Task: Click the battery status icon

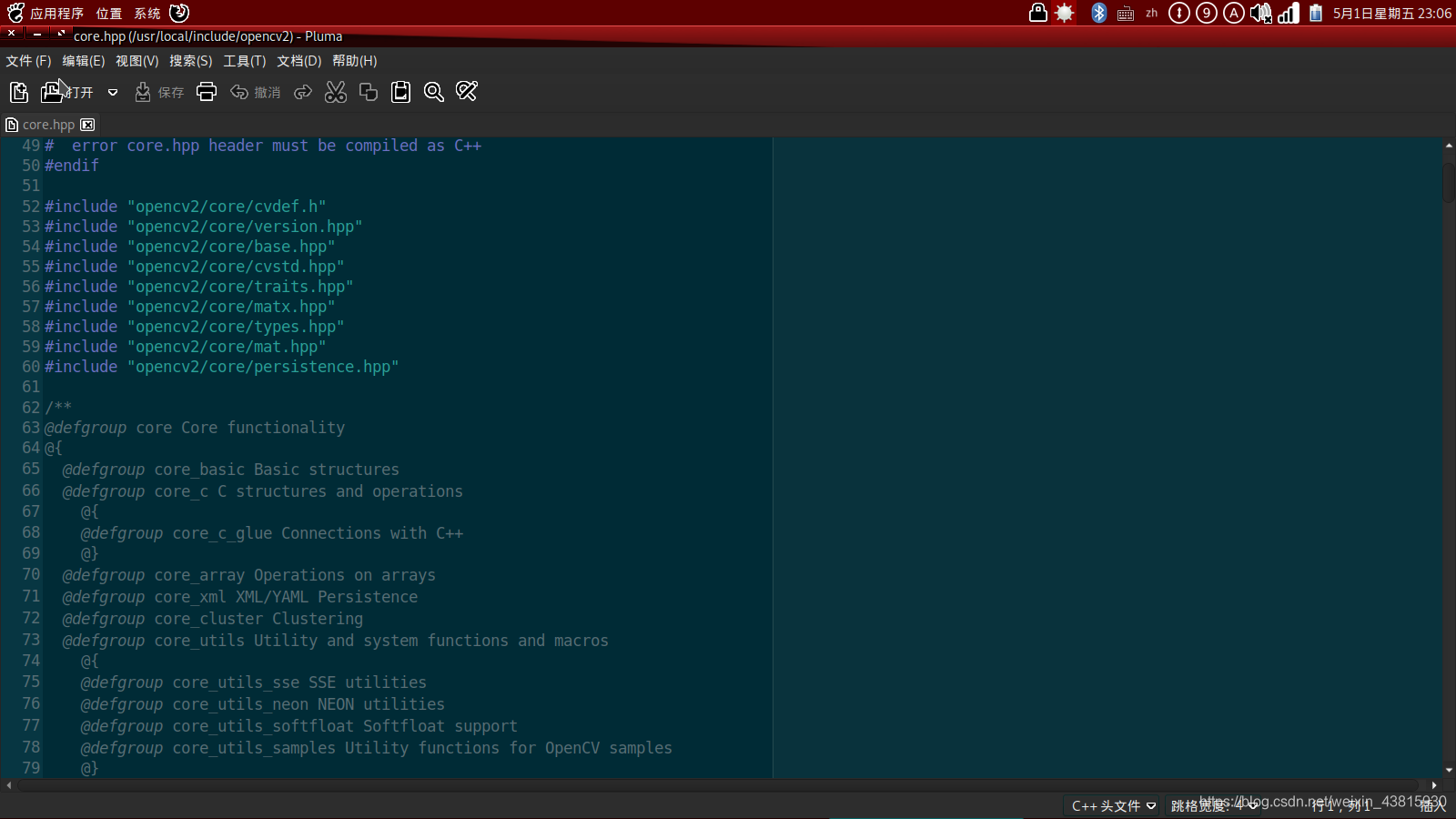Action: pyautogui.click(x=1316, y=13)
